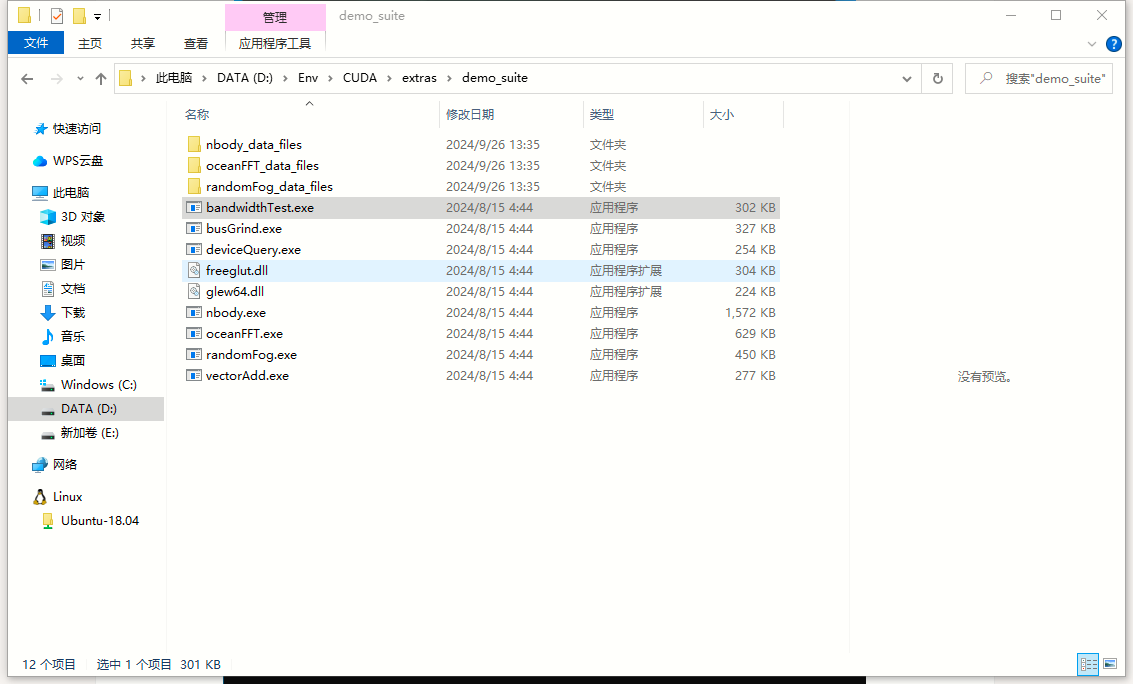Switch to the 查看 ribbon tab
1133x684 pixels.
click(196, 44)
